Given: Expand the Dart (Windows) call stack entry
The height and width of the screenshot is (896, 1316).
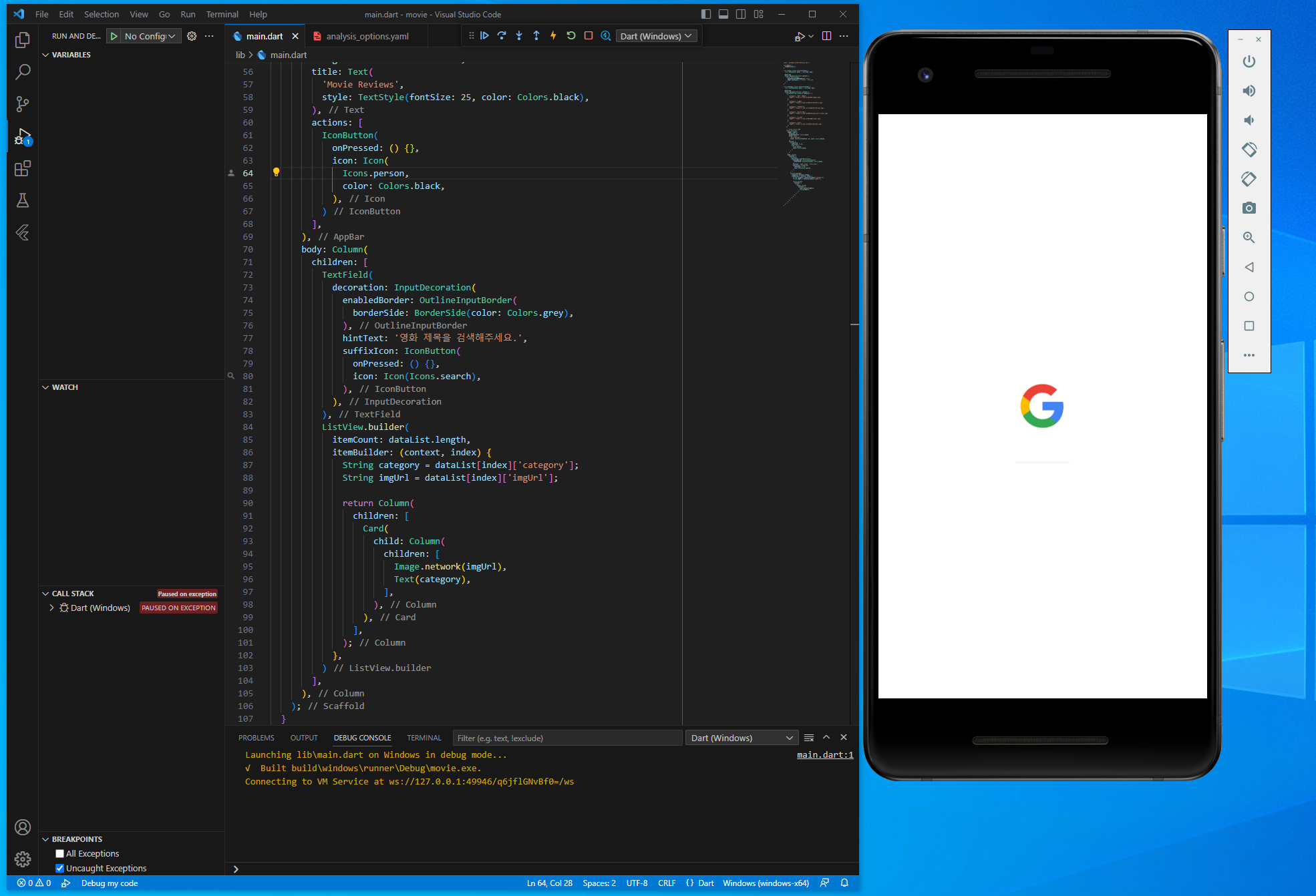Looking at the screenshot, I should (x=51, y=608).
